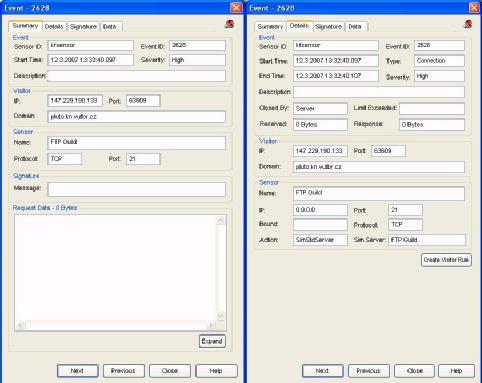Click the Bound field in right window

click(320, 225)
